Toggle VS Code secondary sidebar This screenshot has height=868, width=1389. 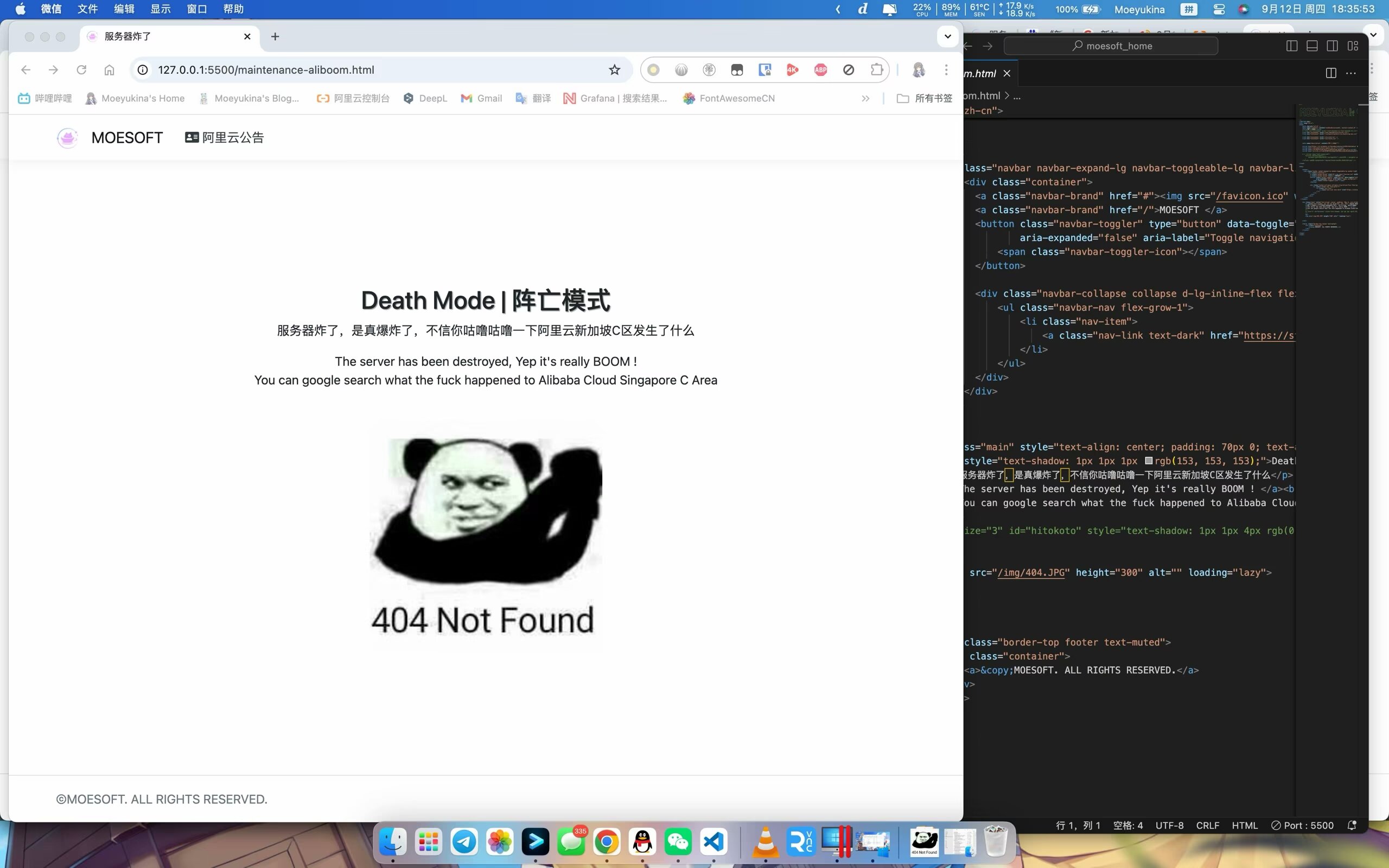pyautogui.click(x=1332, y=46)
